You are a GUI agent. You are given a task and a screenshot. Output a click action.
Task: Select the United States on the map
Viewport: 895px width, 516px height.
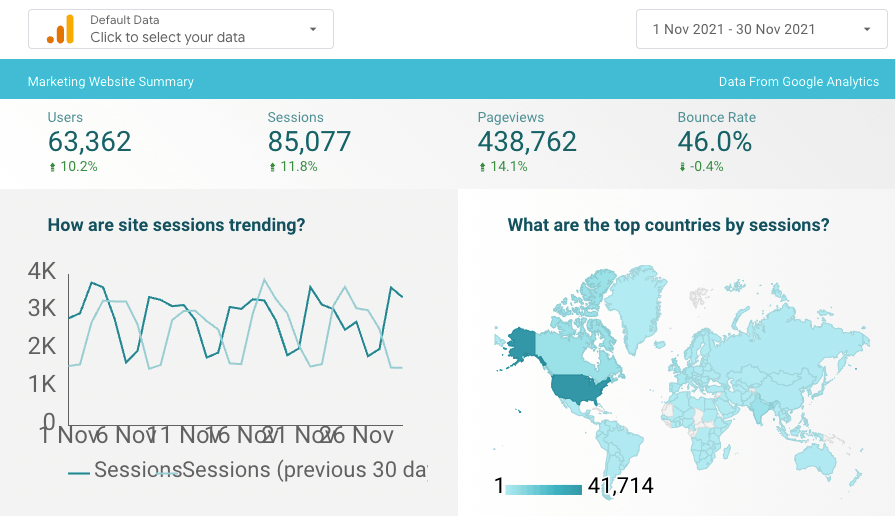[x=578, y=389]
